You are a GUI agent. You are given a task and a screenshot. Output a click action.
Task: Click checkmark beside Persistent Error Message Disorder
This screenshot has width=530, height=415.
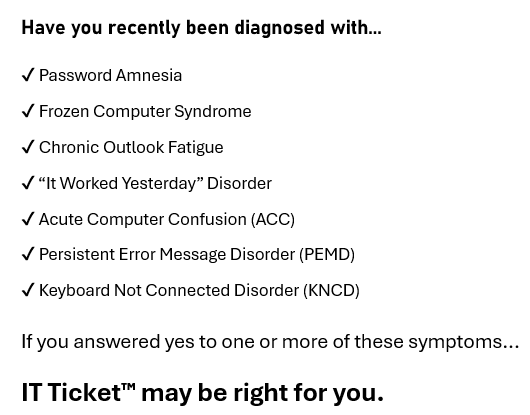28,254
